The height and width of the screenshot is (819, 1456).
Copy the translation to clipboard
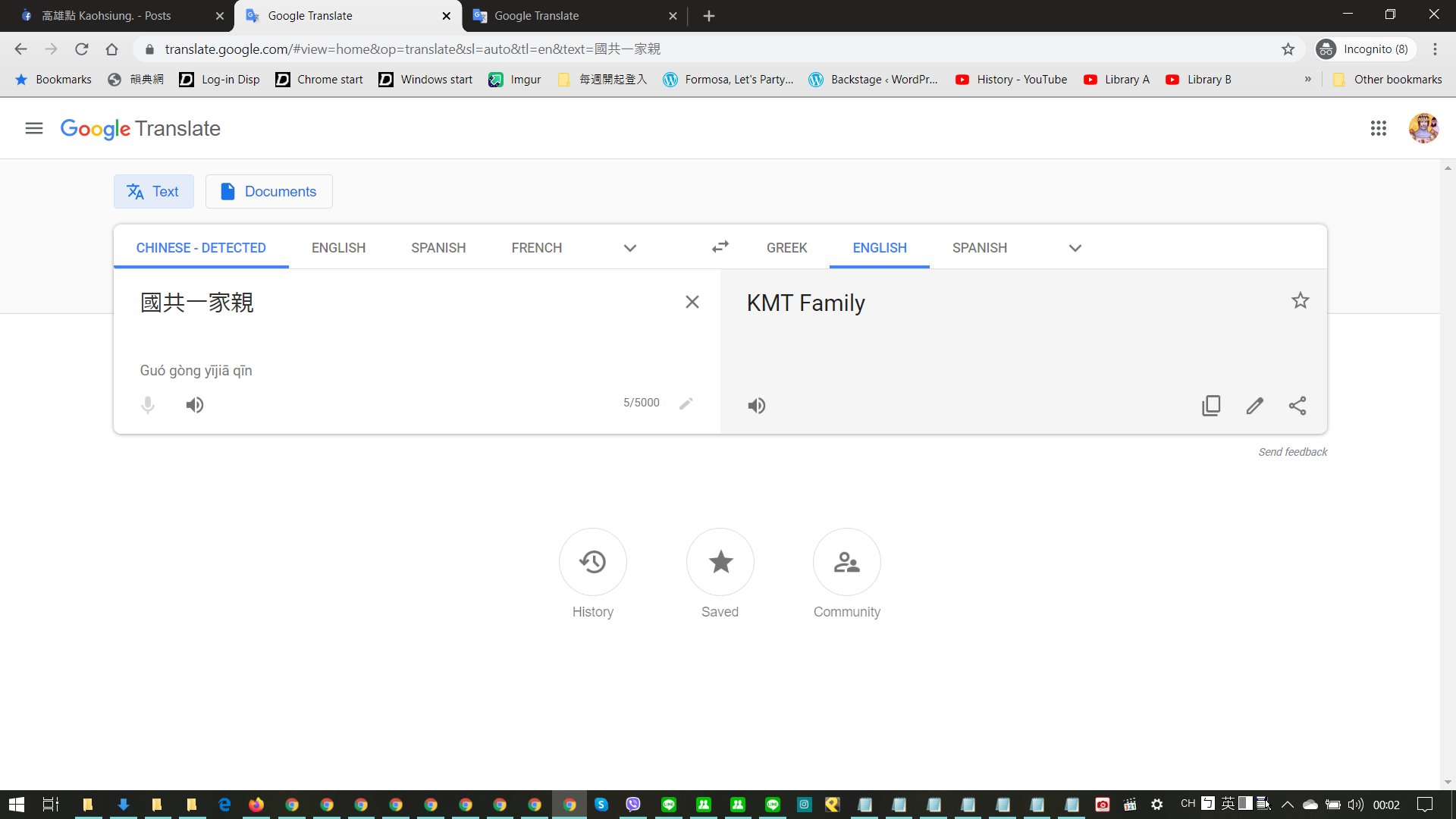pyautogui.click(x=1211, y=406)
